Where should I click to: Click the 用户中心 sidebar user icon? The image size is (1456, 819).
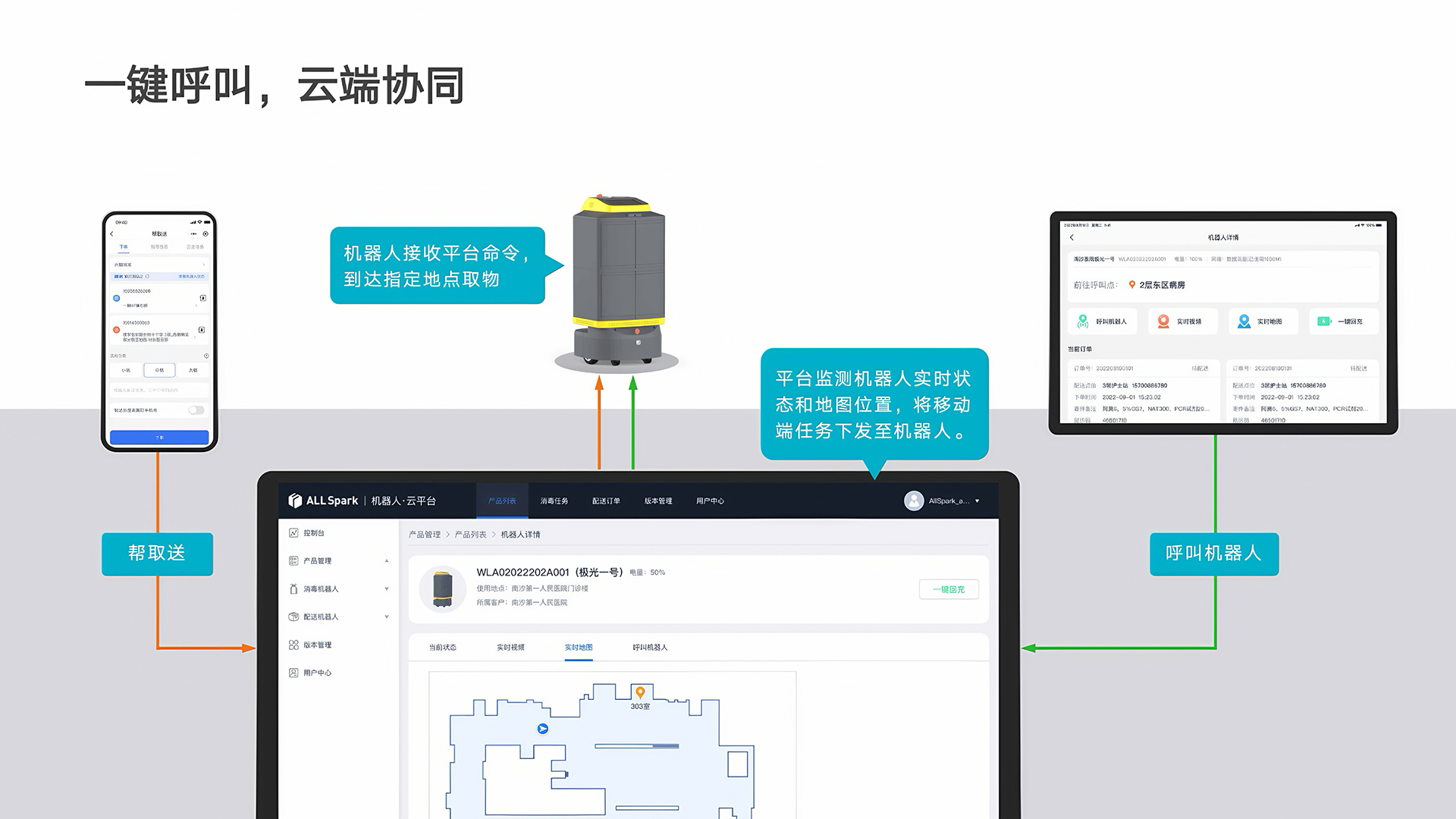293,673
